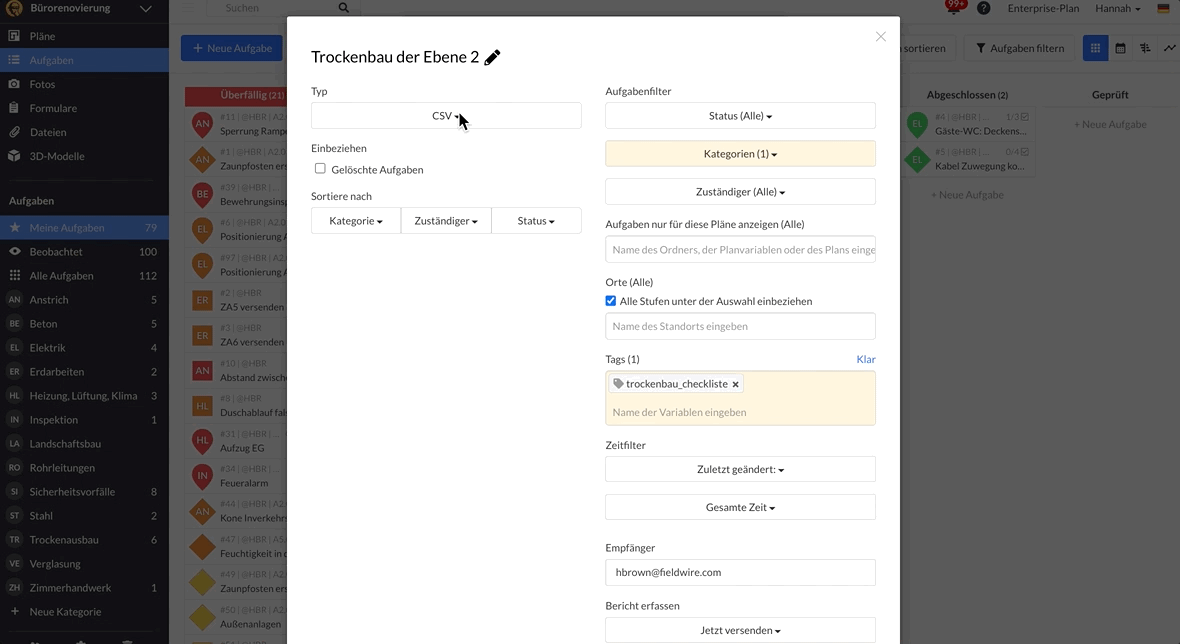Uncheck Alle Stufen unter der Auswahl einbeziehen
The height and width of the screenshot is (644, 1180).
pyautogui.click(x=610, y=301)
